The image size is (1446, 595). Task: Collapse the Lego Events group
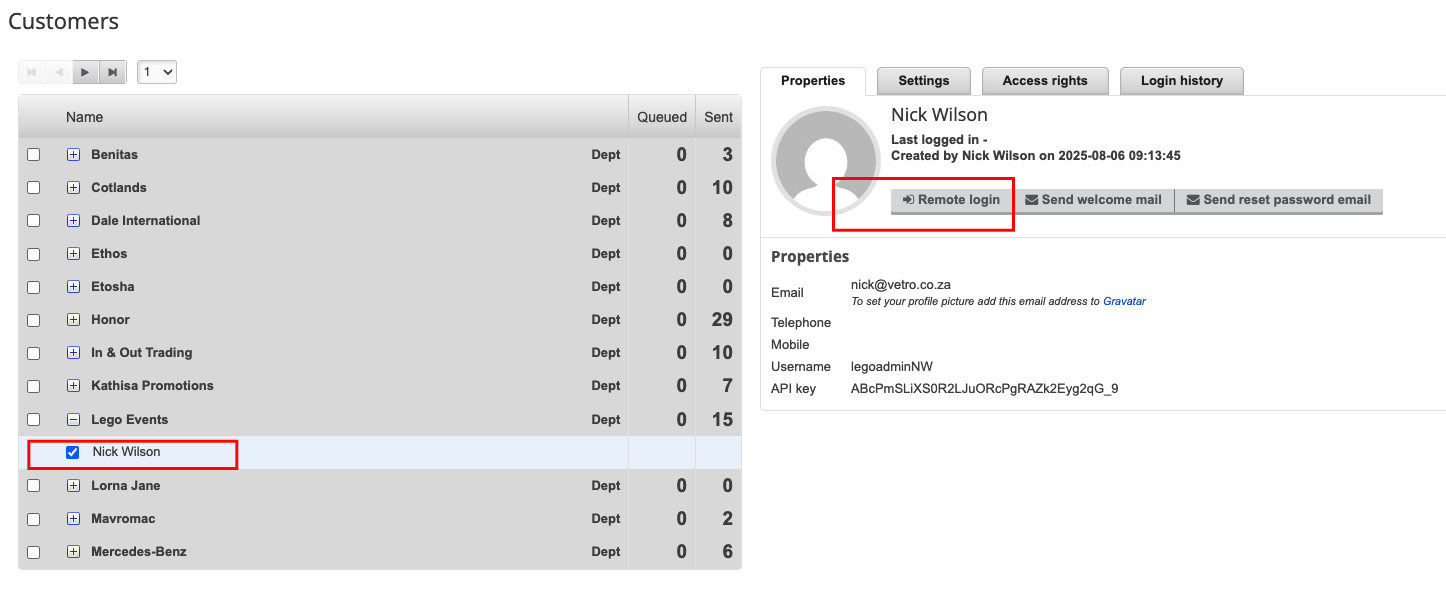point(73,420)
